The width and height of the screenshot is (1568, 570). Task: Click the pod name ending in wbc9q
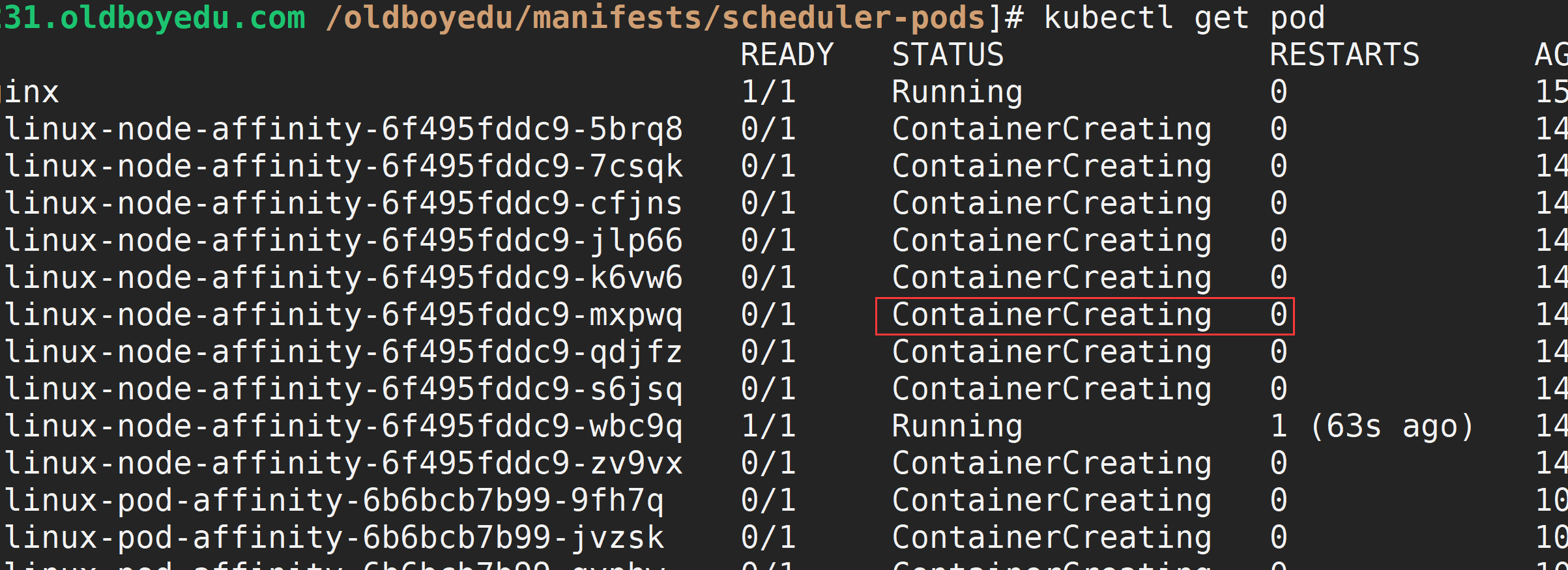(343, 426)
